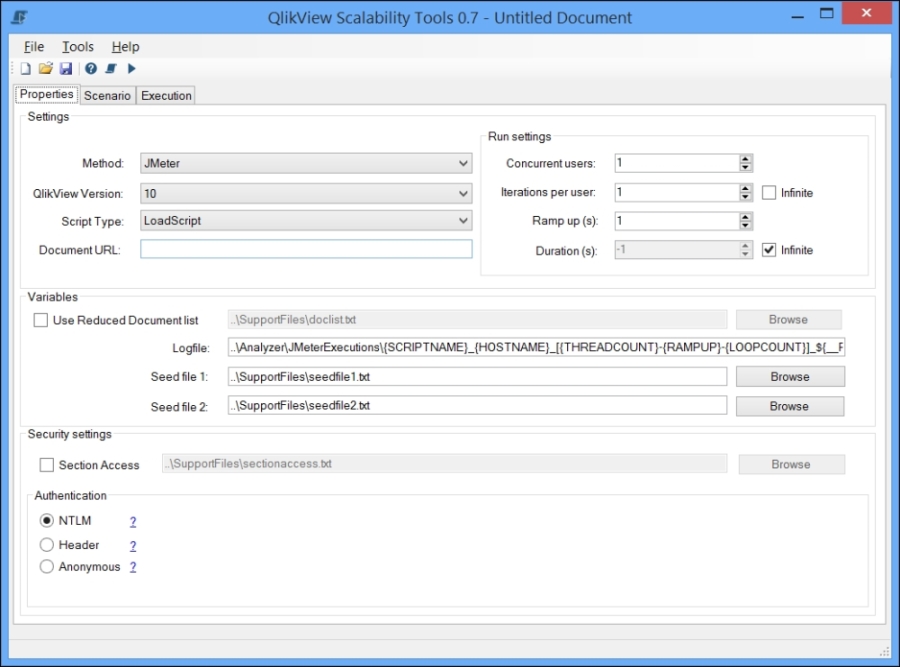Viewport: 900px width, 667px height.
Task: Click Browse button for Seed file 1
Action: [x=790, y=377]
